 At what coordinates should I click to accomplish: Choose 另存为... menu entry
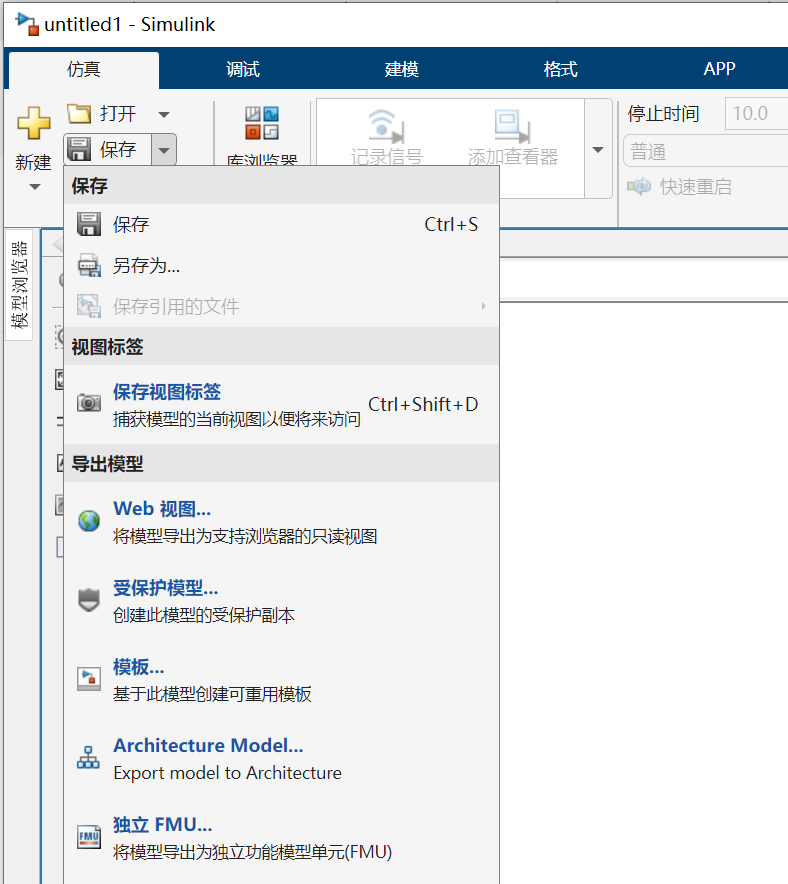pyautogui.click(x=281, y=265)
